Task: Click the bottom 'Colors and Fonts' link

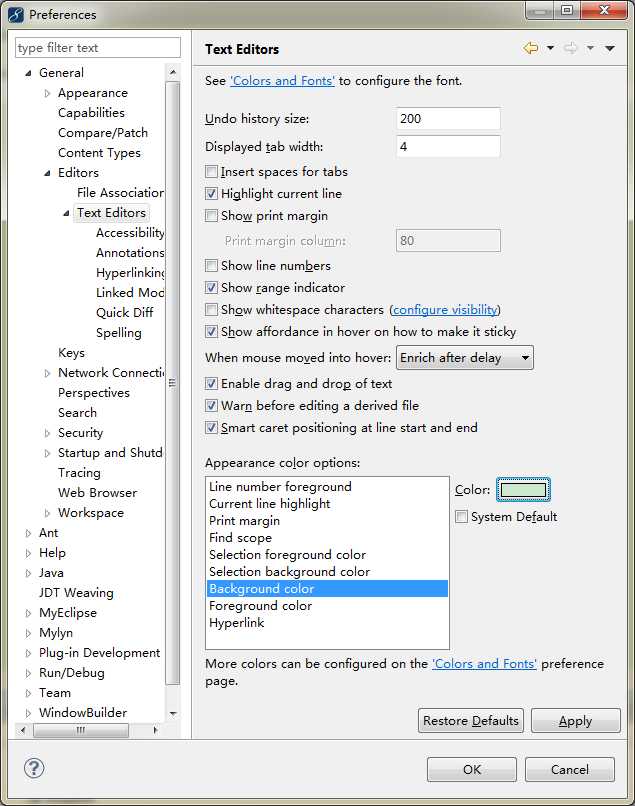Action: pyautogui.click(x=484, y=664)
